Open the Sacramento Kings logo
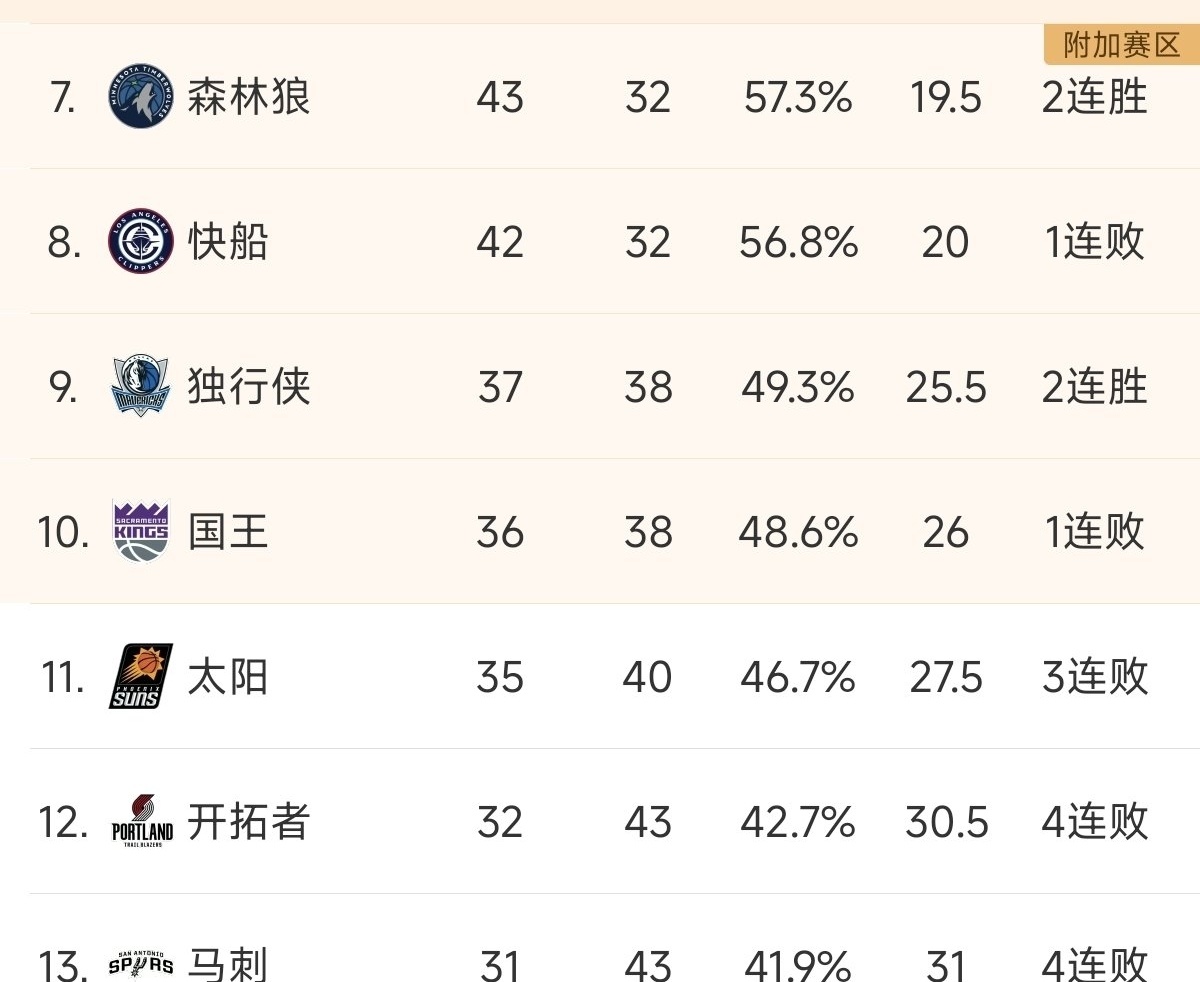This screenshot has width=1200, height=982. click(141, 531)
